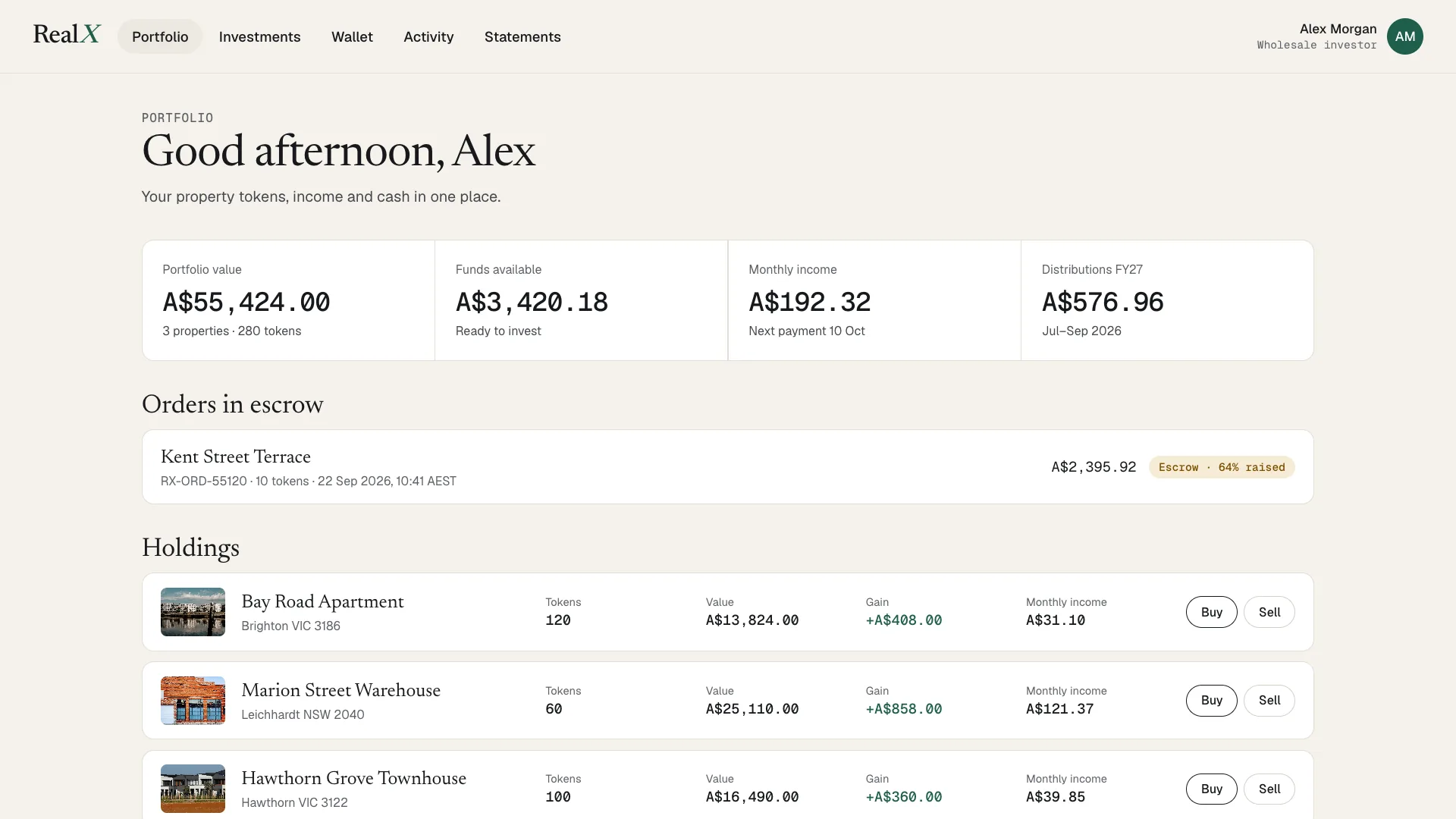Click the Distributions FY27 A$576.96 figure

(x=1103, y=302)
